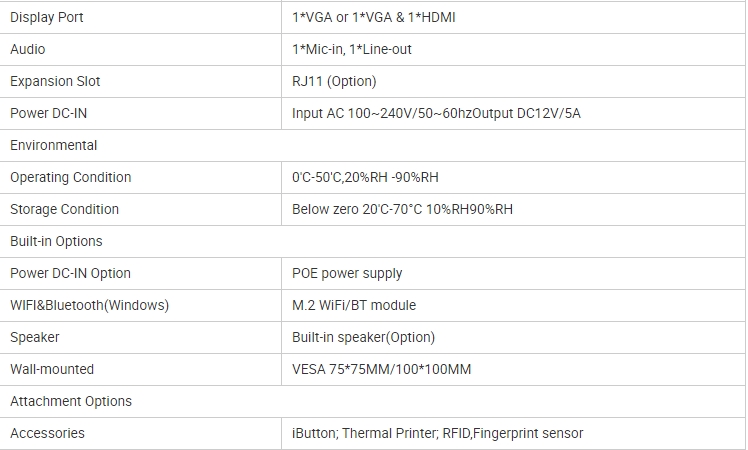Click the Storage Condition label
Image resolution: width=748 pixels, height=450 pixels.
click(64, 209)
